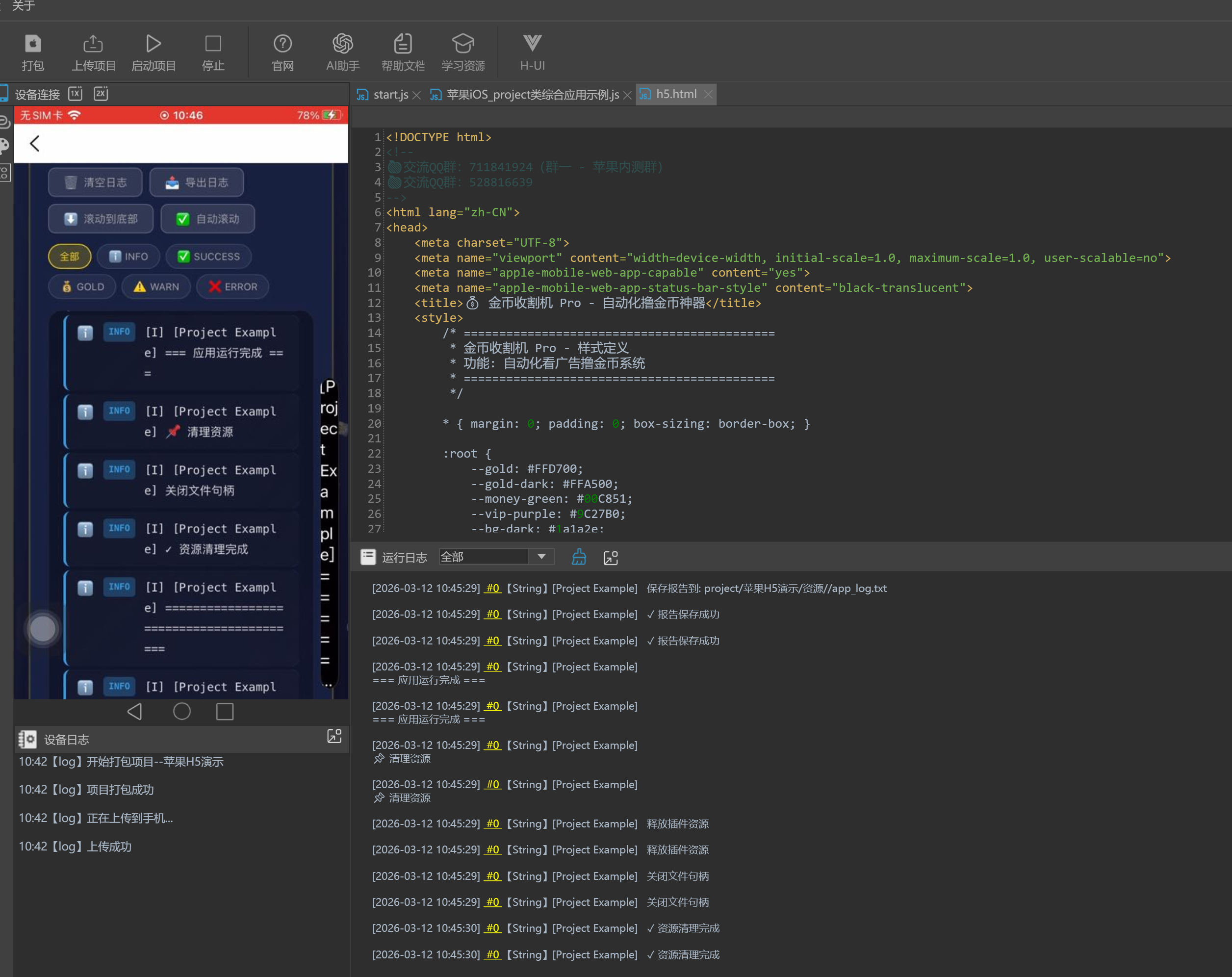Switch to the start.js tab
This screenshot has height=977, width=1232.
coord(390,95)
